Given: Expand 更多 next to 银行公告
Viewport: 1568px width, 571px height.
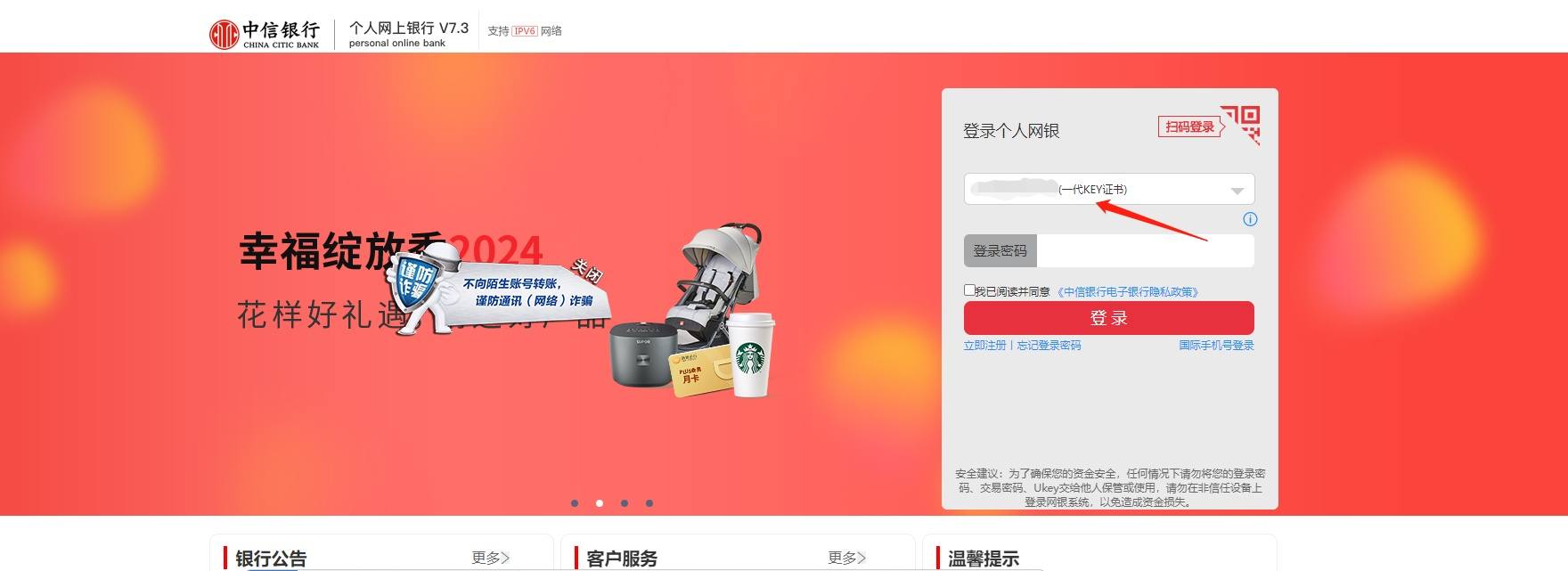Looking at the screenshot, I should (x=491, y=558).
